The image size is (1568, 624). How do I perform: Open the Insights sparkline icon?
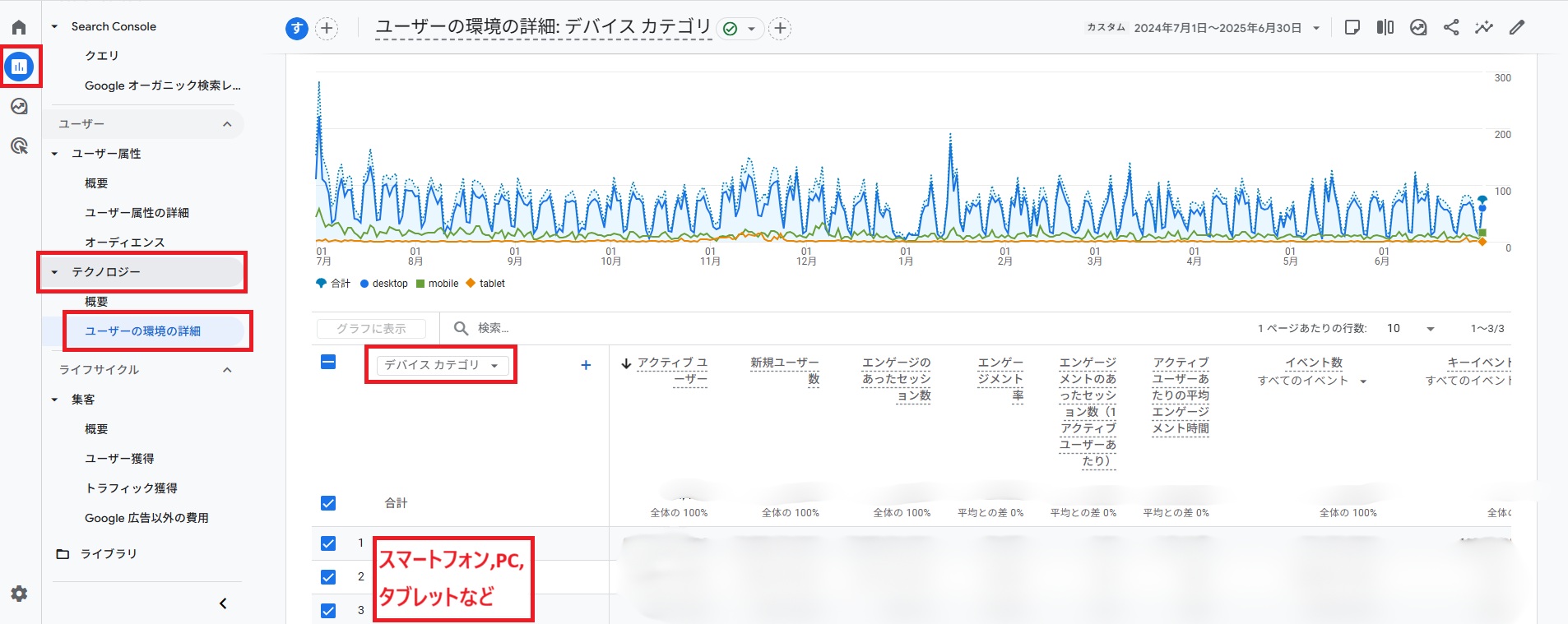click(x=1483, y=27)
